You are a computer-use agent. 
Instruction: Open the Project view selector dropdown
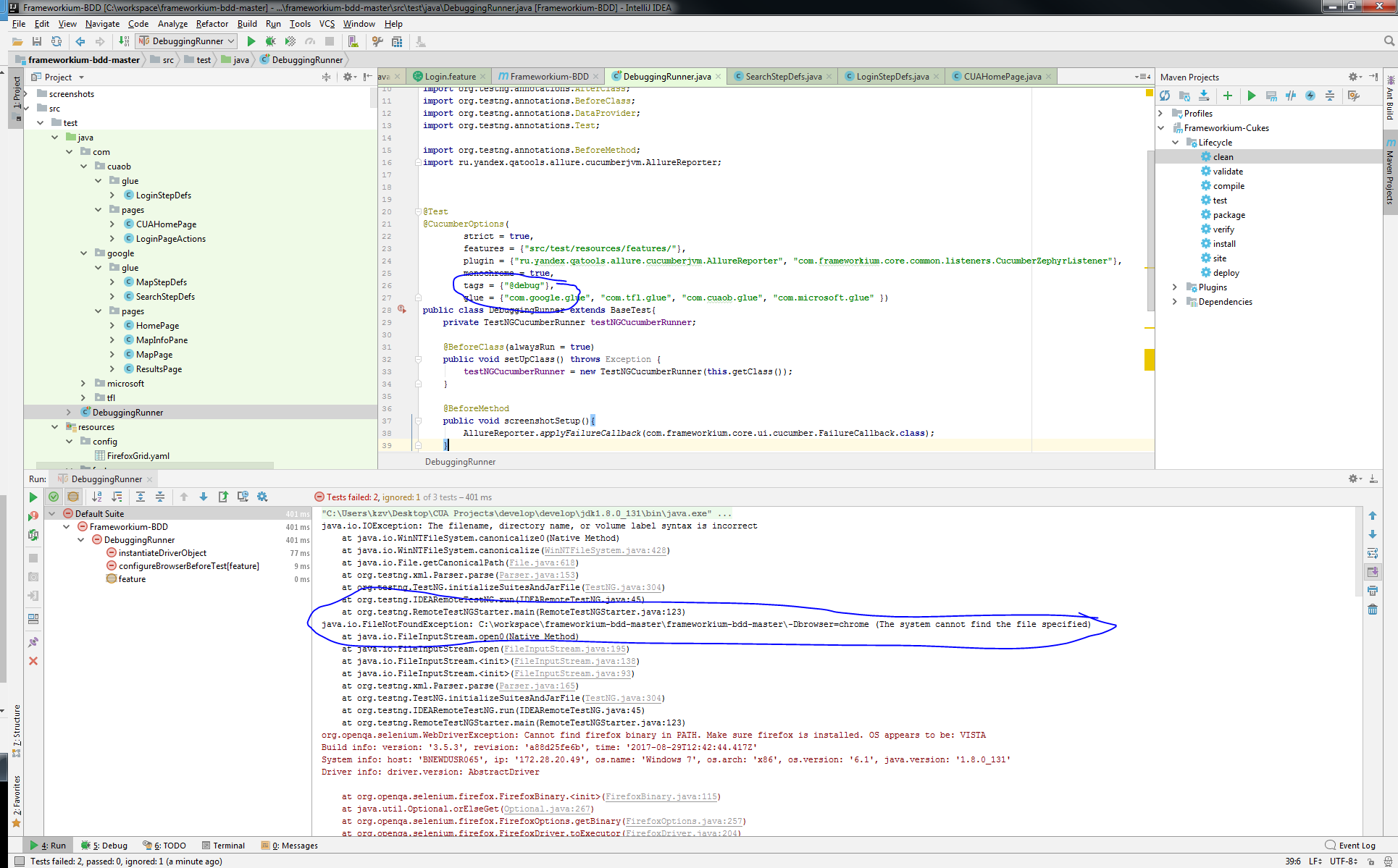[59, 77]
